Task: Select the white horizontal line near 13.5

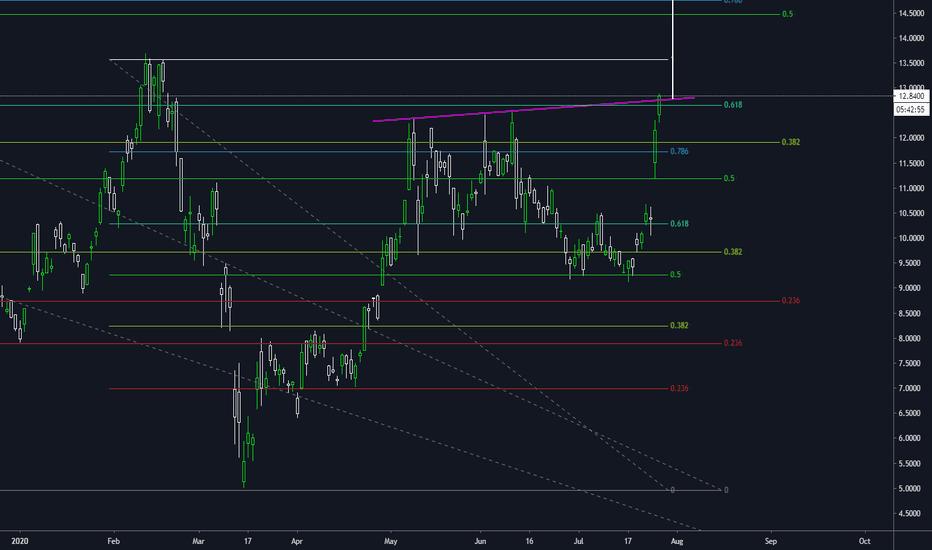Action: (x=389, y=59)
